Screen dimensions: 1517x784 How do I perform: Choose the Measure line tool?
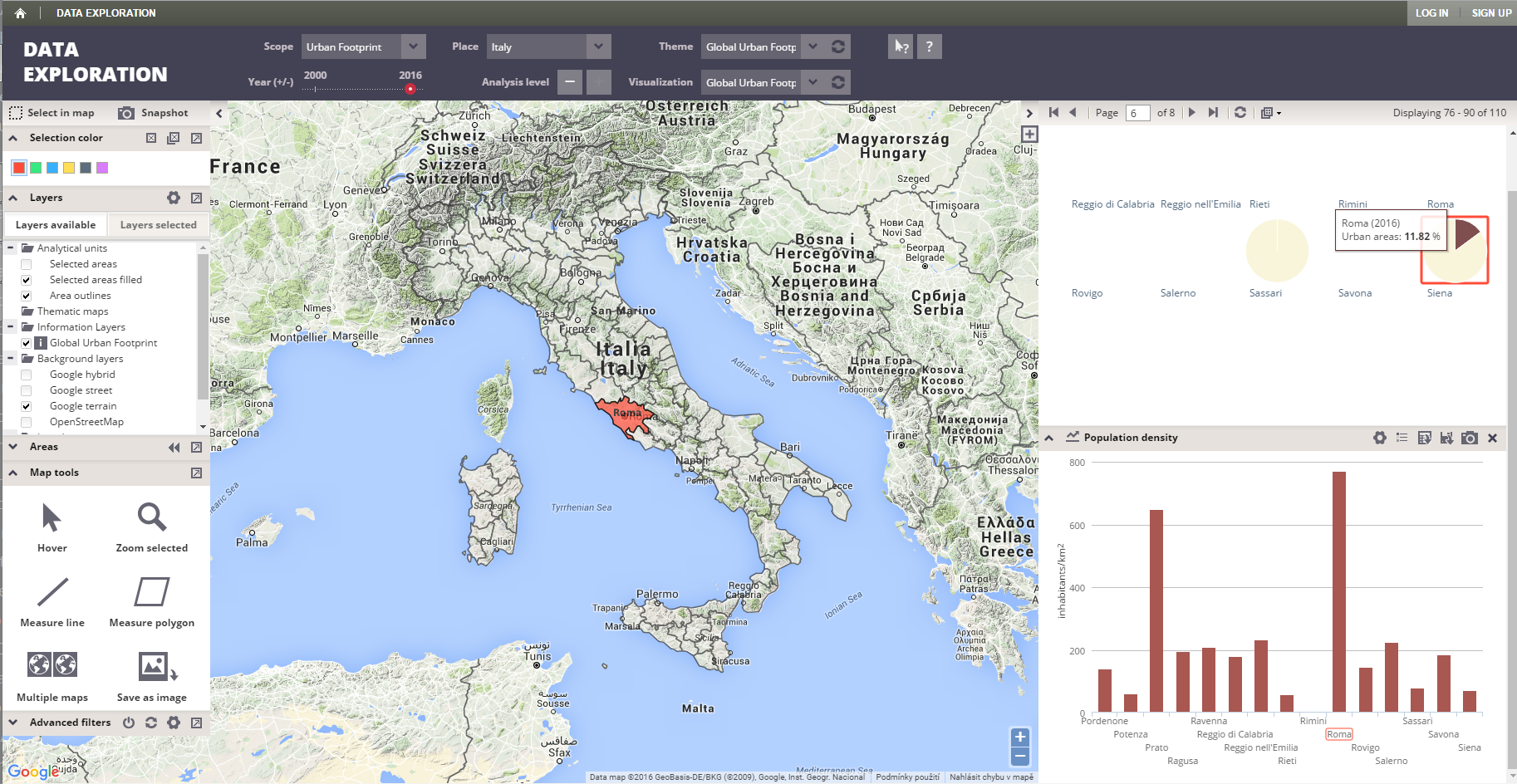(x=52, y=602)
